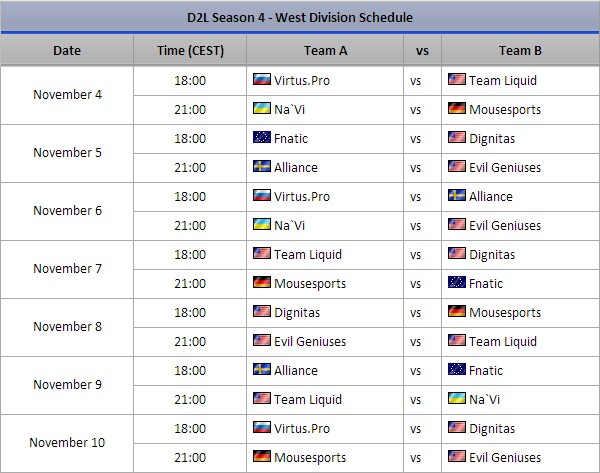Click Evil Geniuses' US flag on November 8
The height and width of the screenshot is (473, 600).
click(262, 341)
